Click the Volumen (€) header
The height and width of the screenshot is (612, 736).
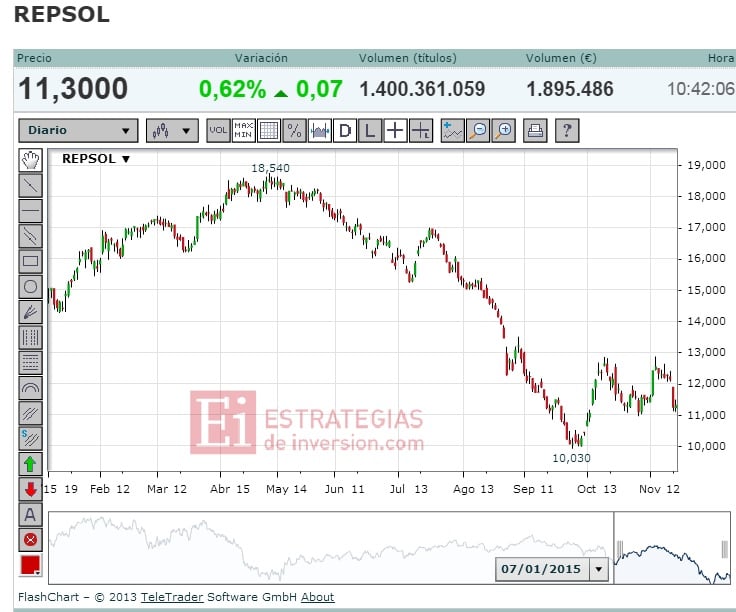561,58
